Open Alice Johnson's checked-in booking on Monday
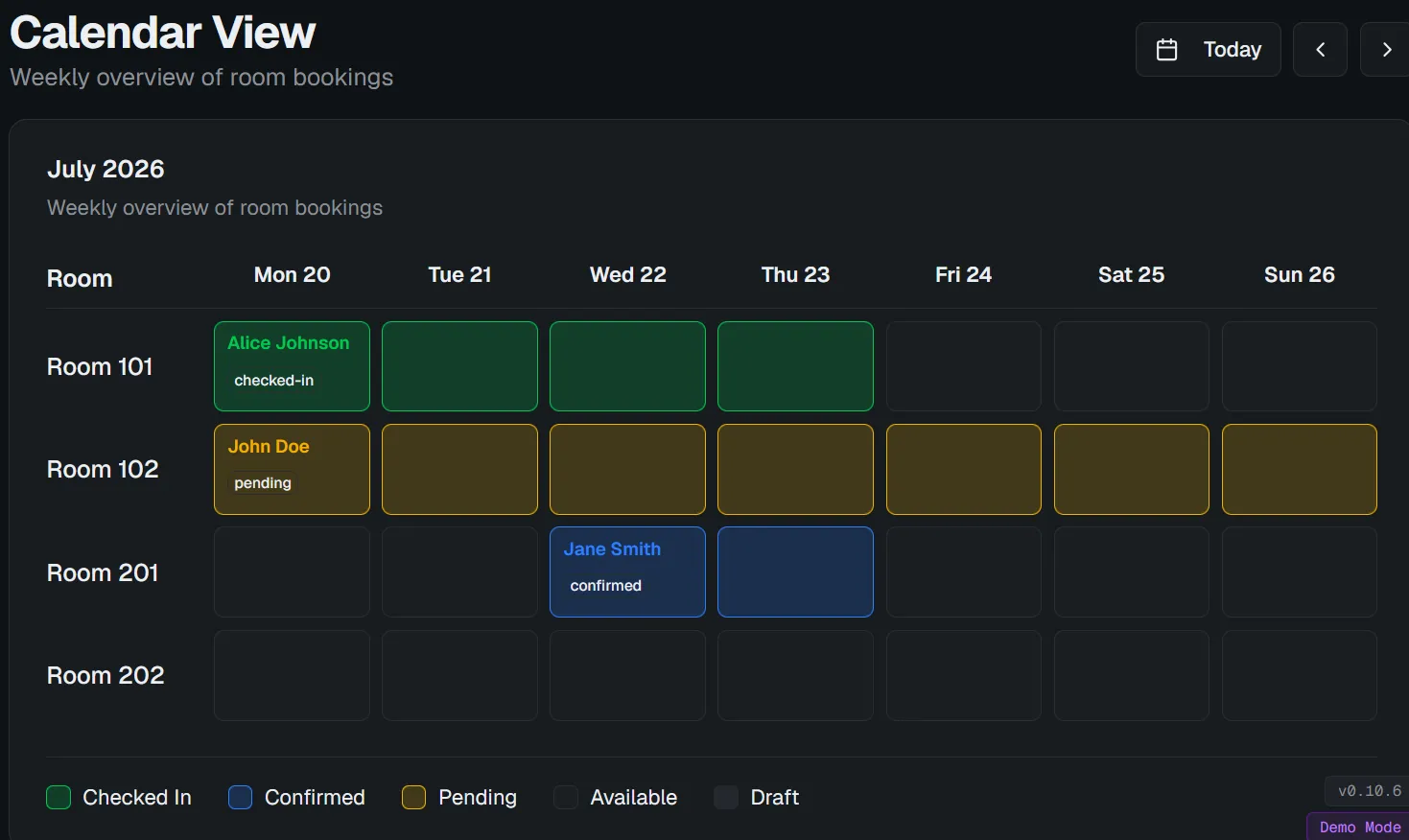1409x840 pixels. click(292, 366)
